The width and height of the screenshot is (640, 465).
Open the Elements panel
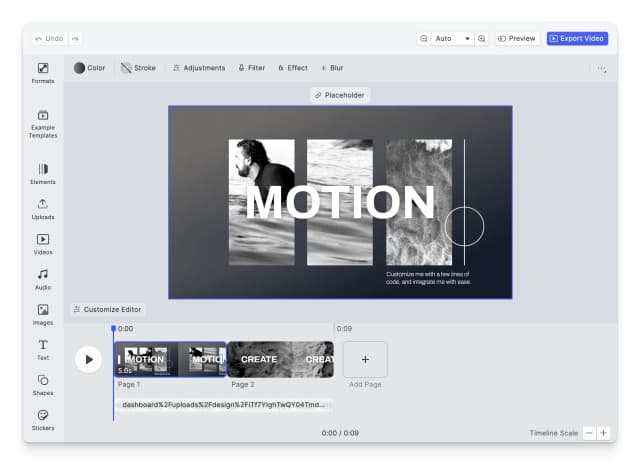coord(43,174)
